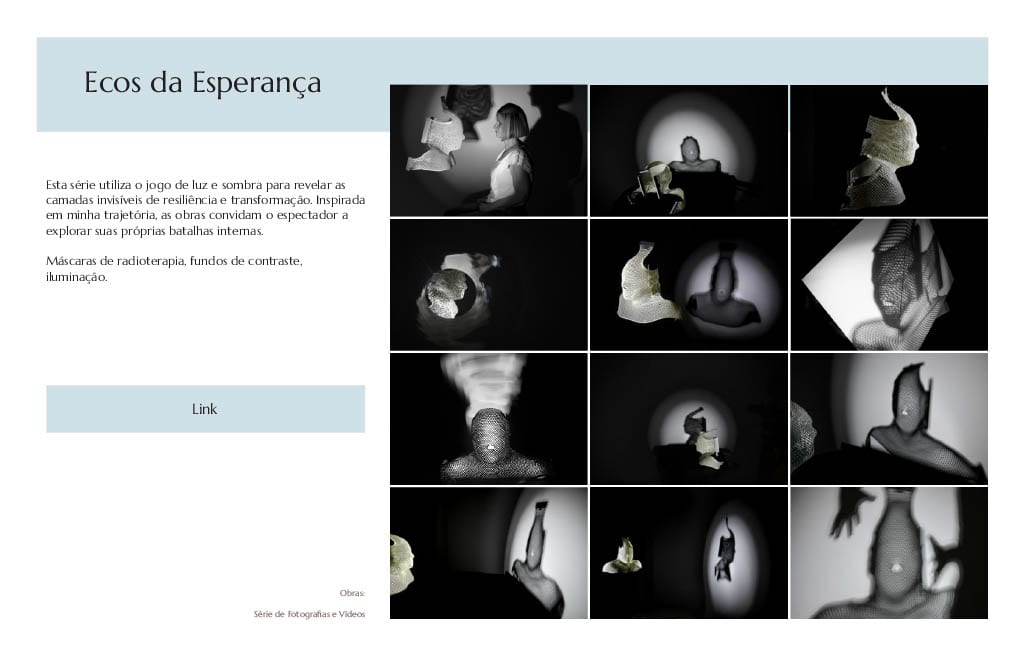Open third-row right photo of large bust shadow

(889, 419)
